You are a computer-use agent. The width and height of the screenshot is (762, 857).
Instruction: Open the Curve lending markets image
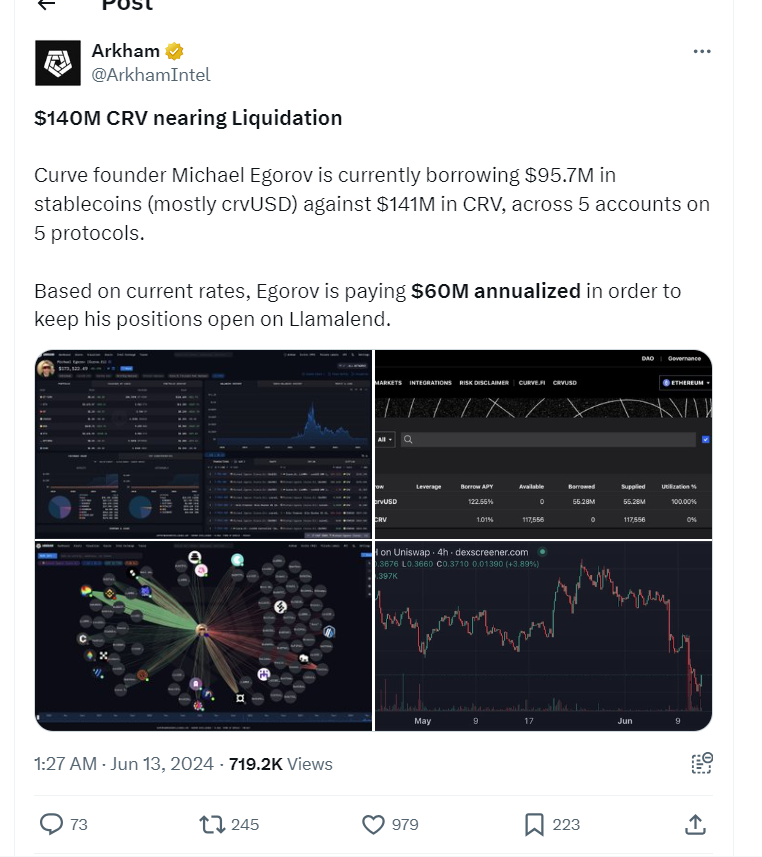point(543,445)
